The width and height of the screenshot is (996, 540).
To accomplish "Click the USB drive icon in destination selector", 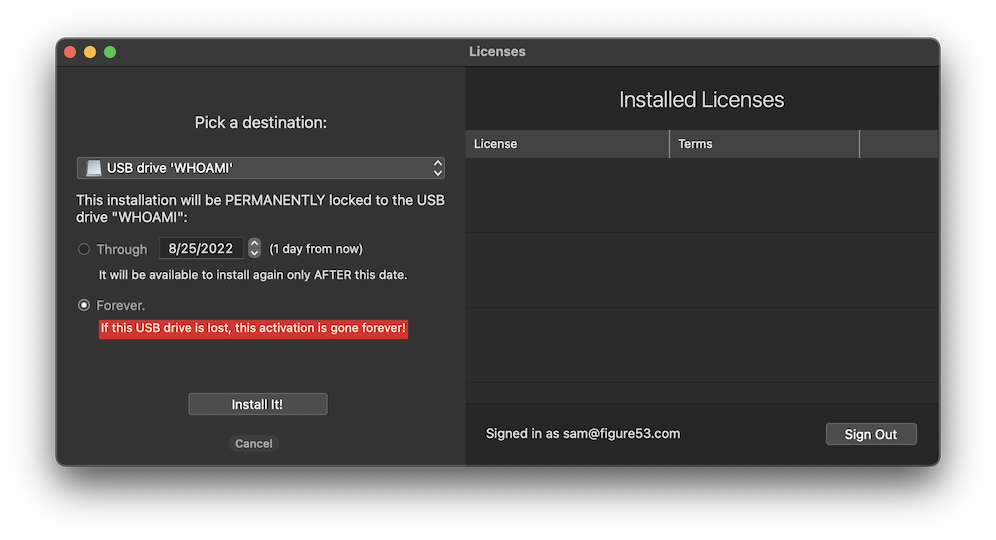I will coord(93,168).
